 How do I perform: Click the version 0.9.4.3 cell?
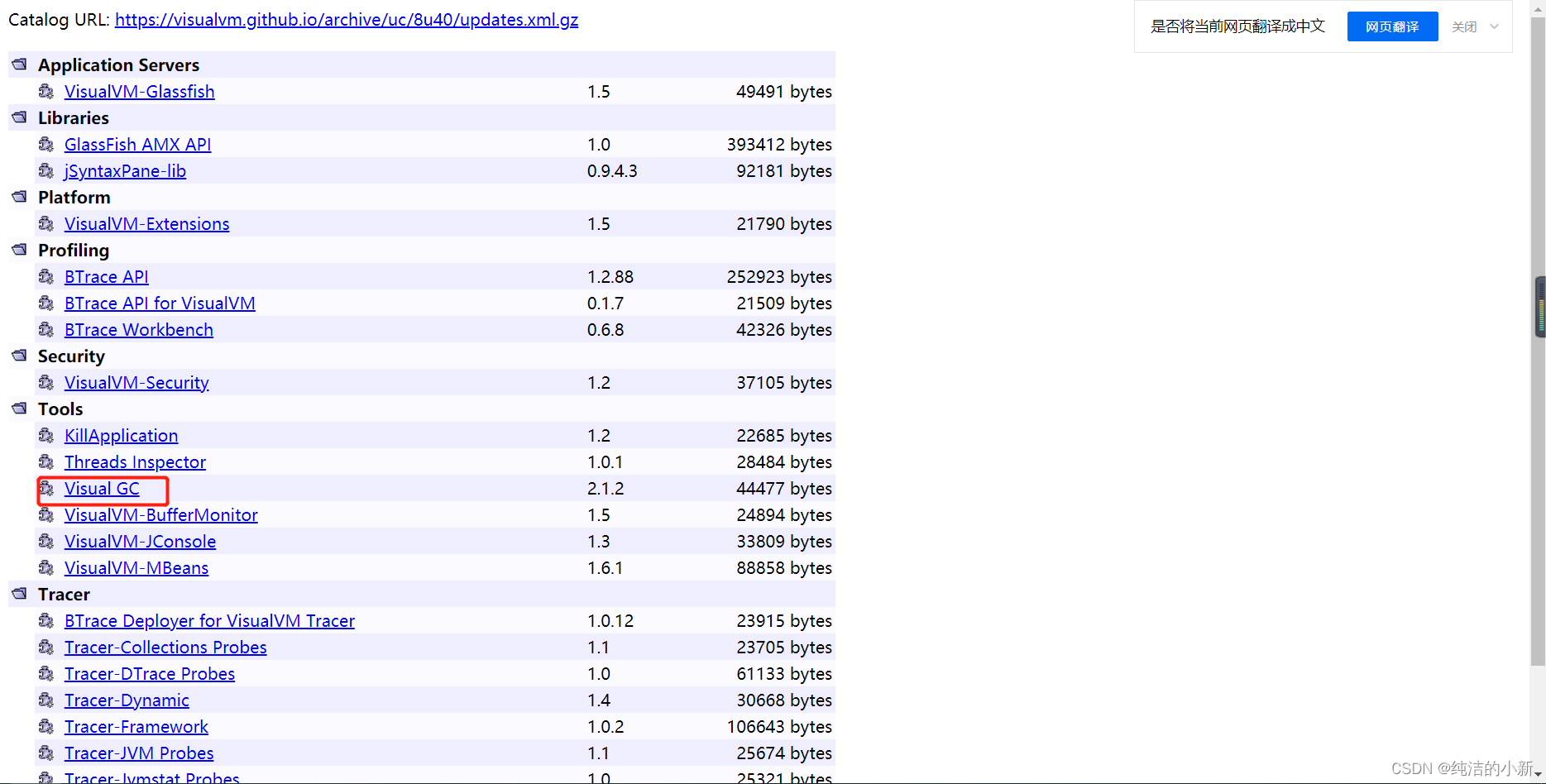coord(612,171)
